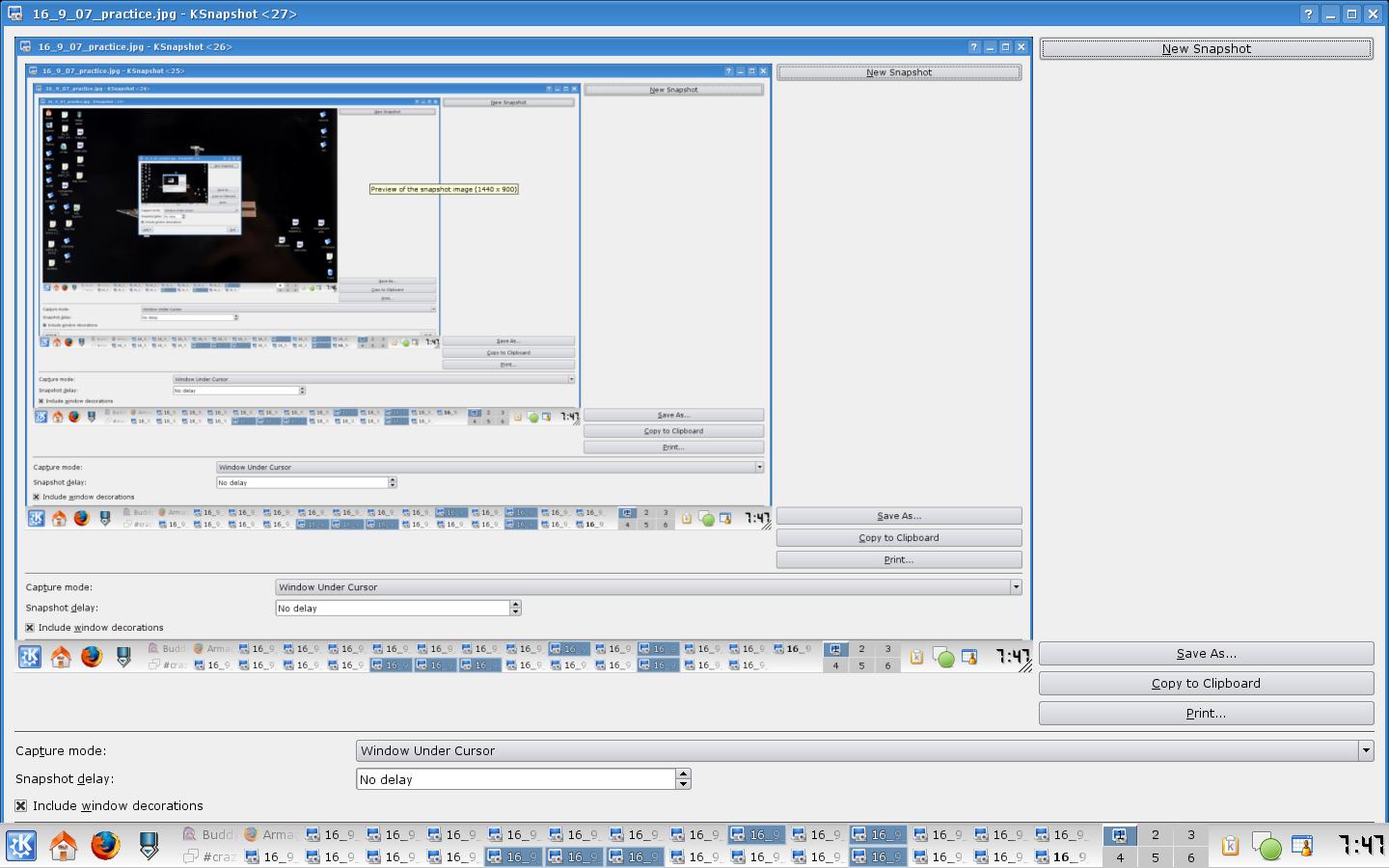Switch to the #craz taskbar entry
Image resolution: width=1389 pixels, height=868 pixels.
point(209,856)
